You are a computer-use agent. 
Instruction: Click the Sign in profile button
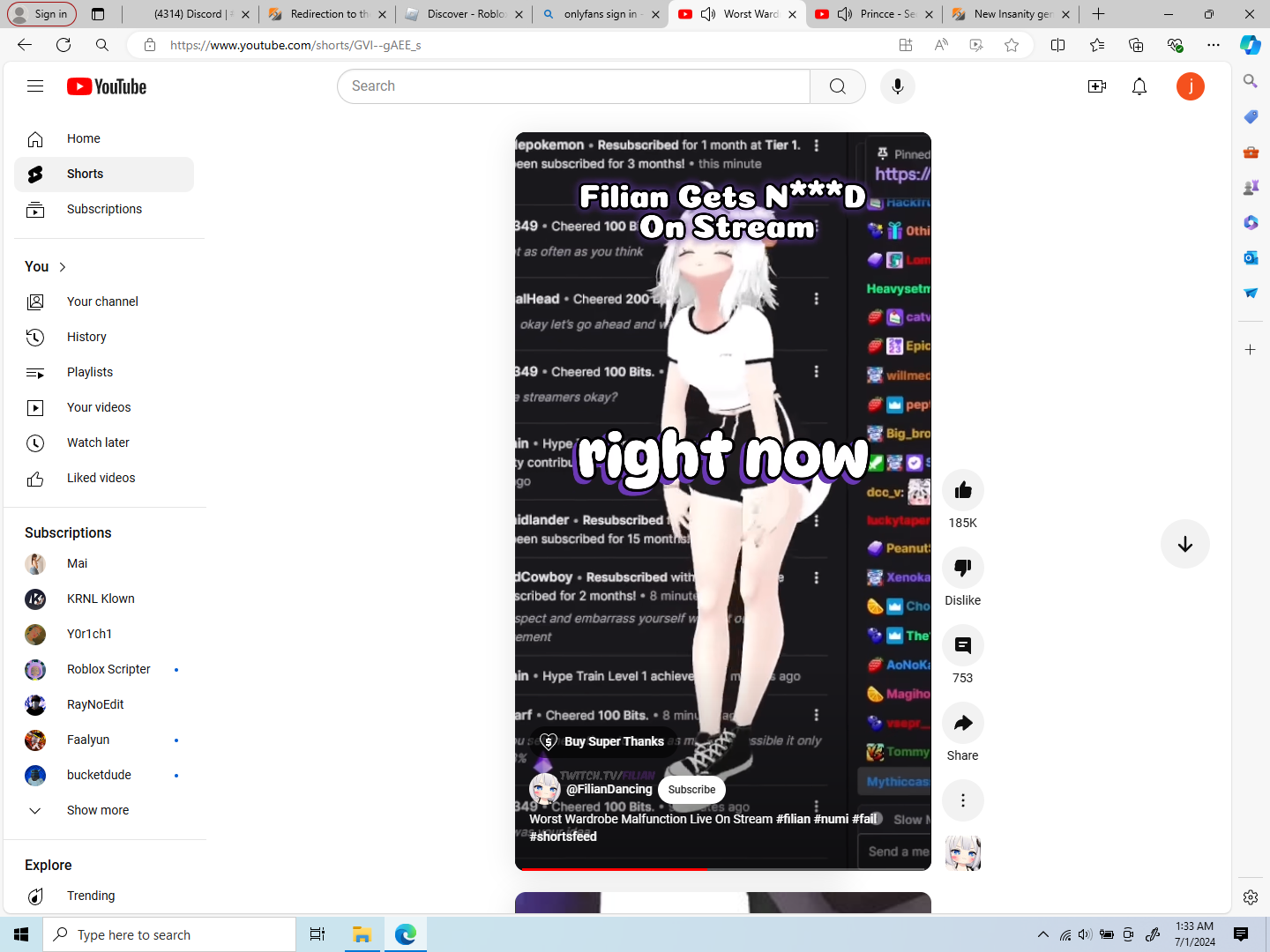tap(41, 14)
